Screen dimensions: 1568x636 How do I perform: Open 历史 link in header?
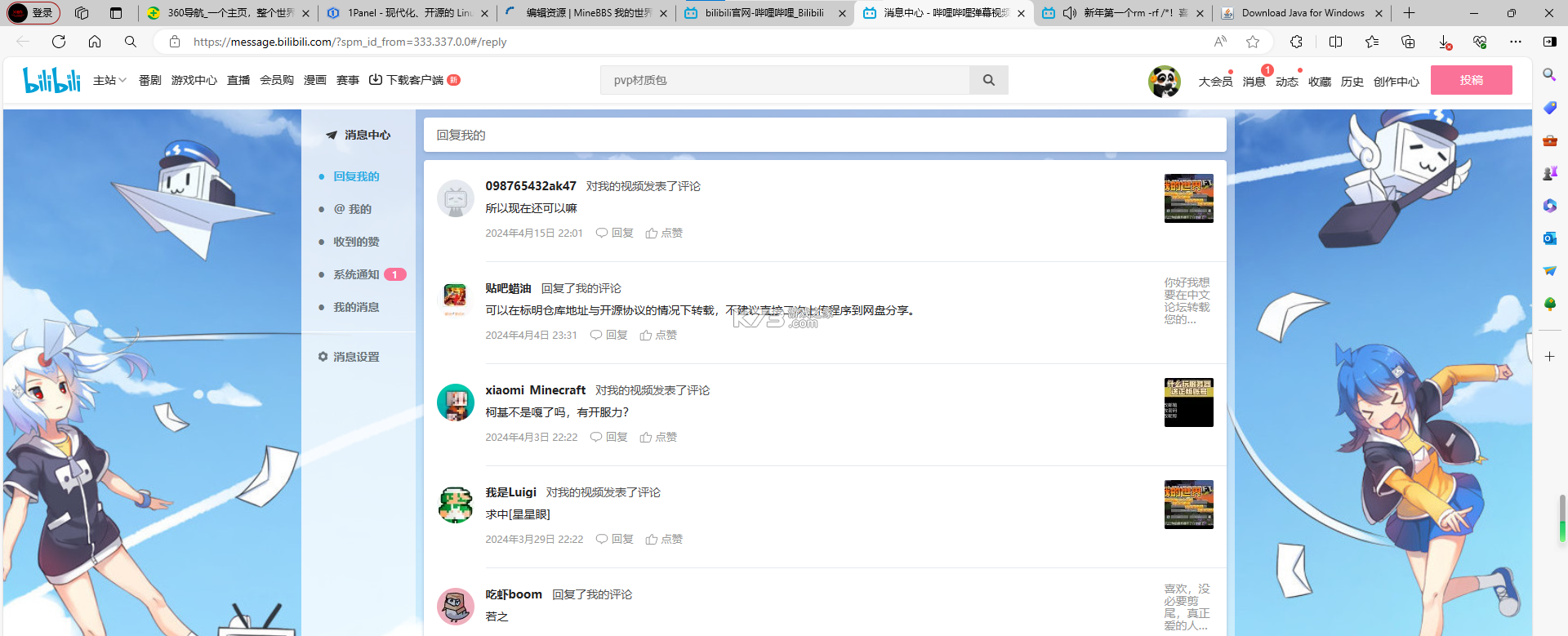pyautogui.click(x=1352, y=82)
